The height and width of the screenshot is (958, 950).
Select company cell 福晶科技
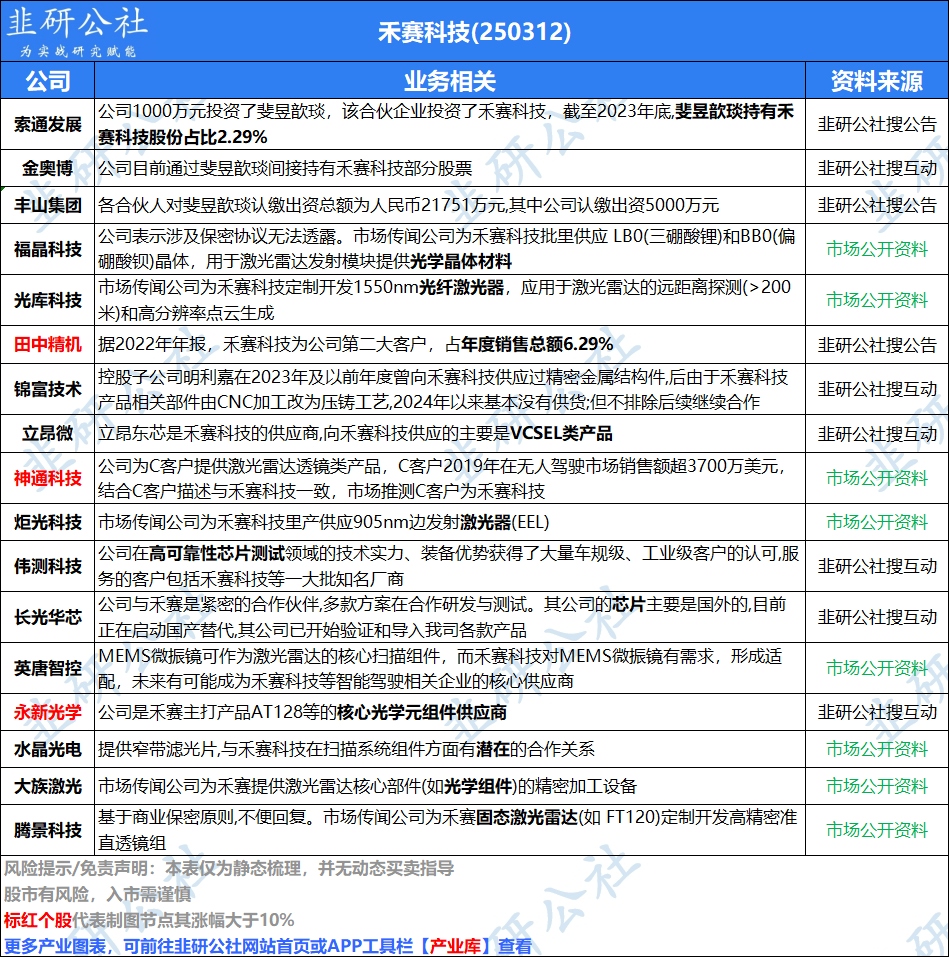(x=48, y=249)
